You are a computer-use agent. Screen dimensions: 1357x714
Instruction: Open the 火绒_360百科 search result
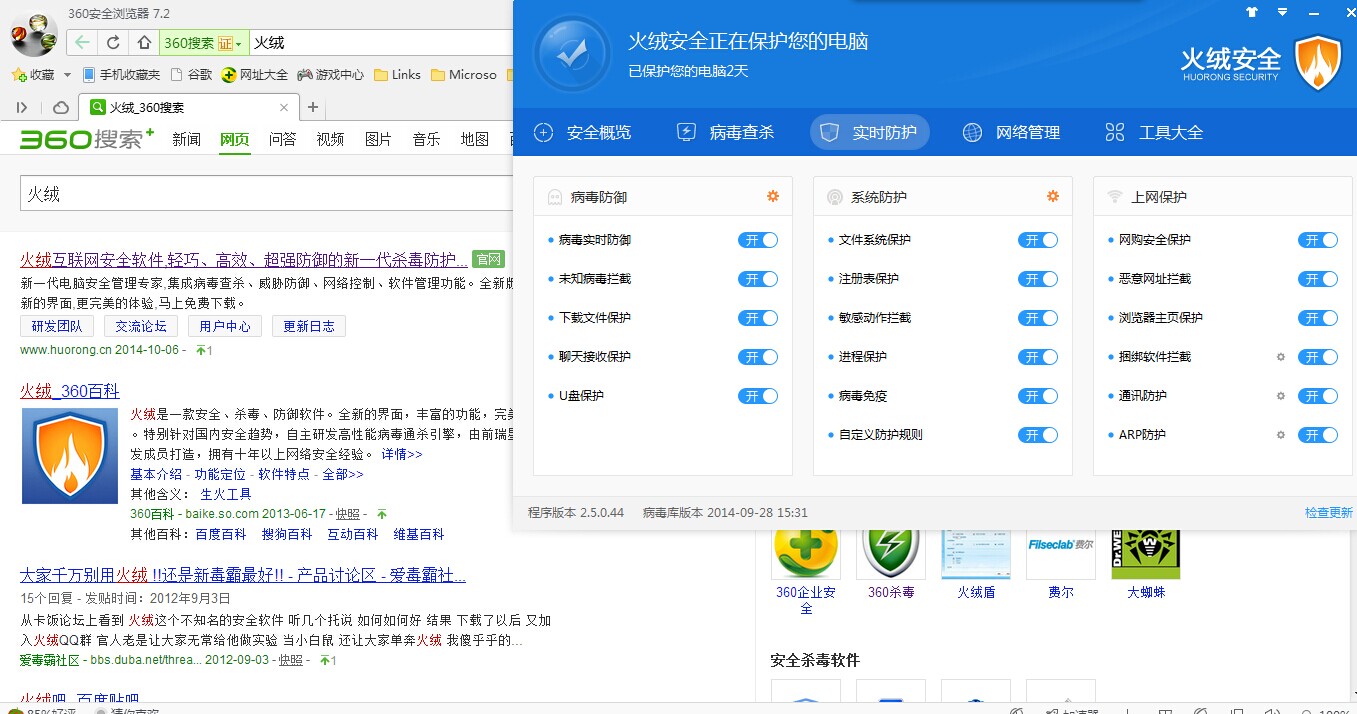70,391
